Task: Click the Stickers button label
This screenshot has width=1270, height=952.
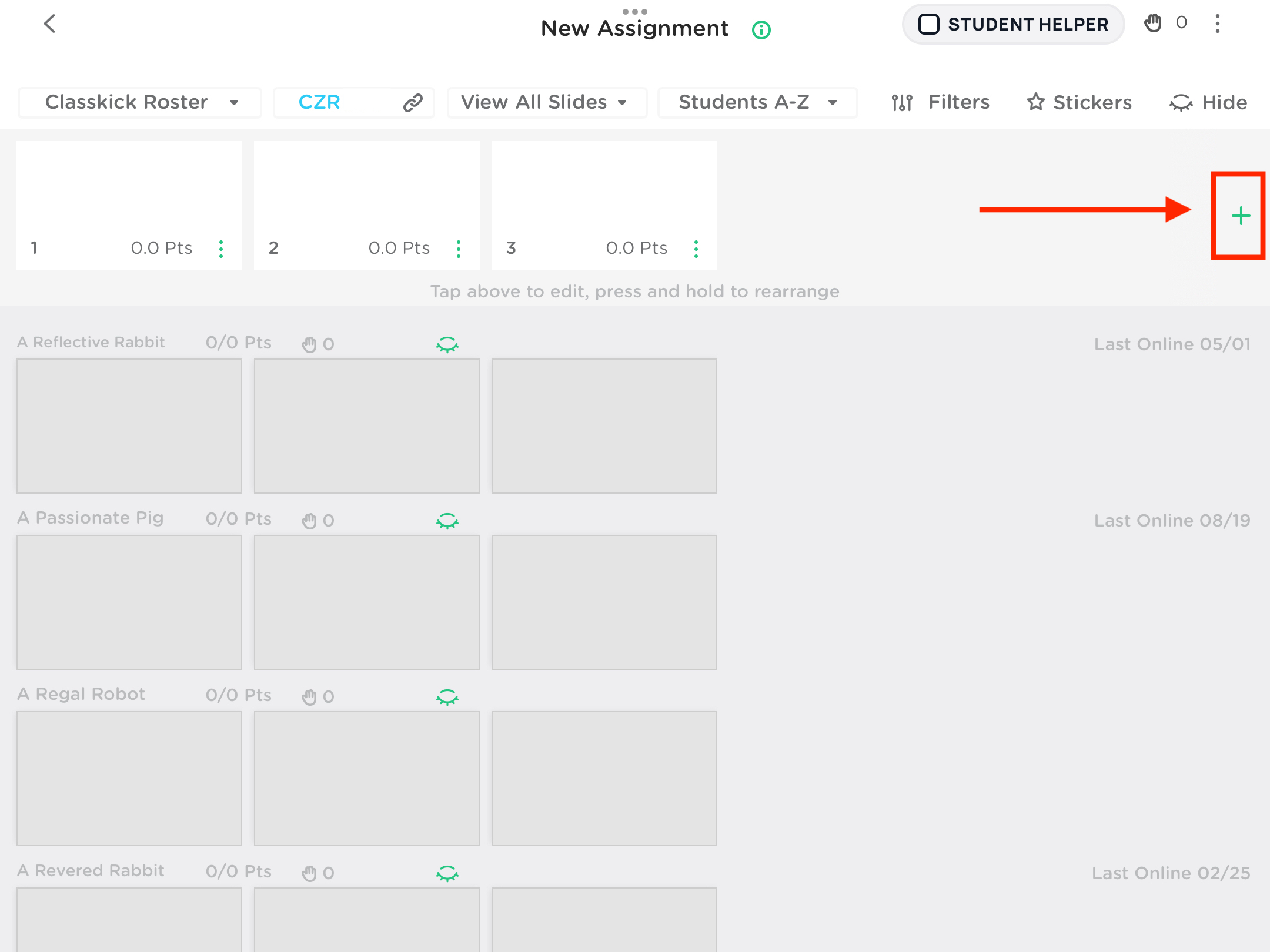Action: pyautogui.click(x=1092, y=103)
